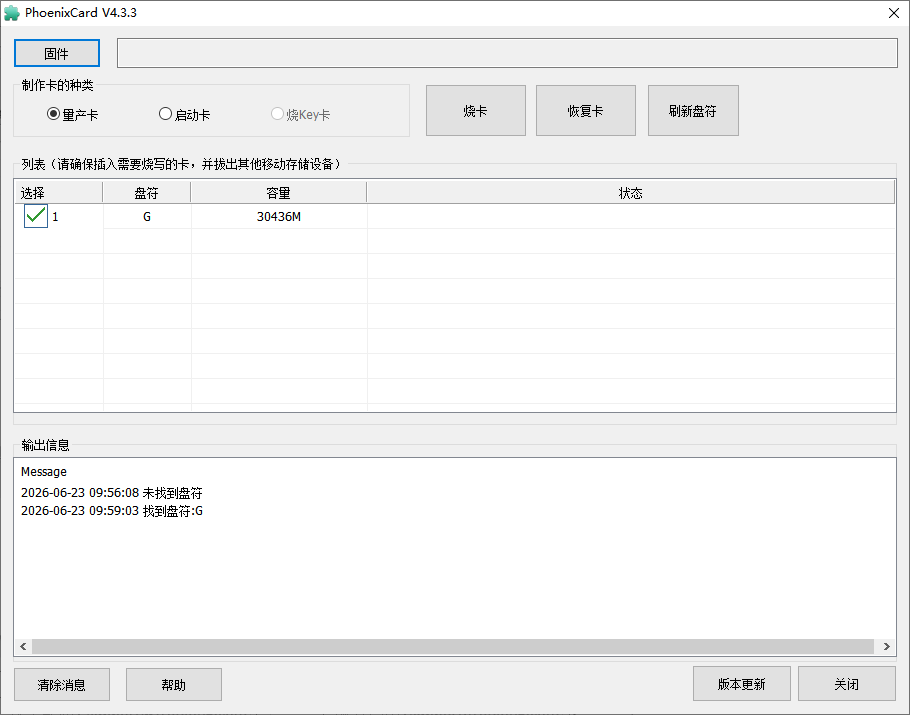Click the 选择 column header
Viewport: 910px width, 715px height.
click(x=58, y=193)
